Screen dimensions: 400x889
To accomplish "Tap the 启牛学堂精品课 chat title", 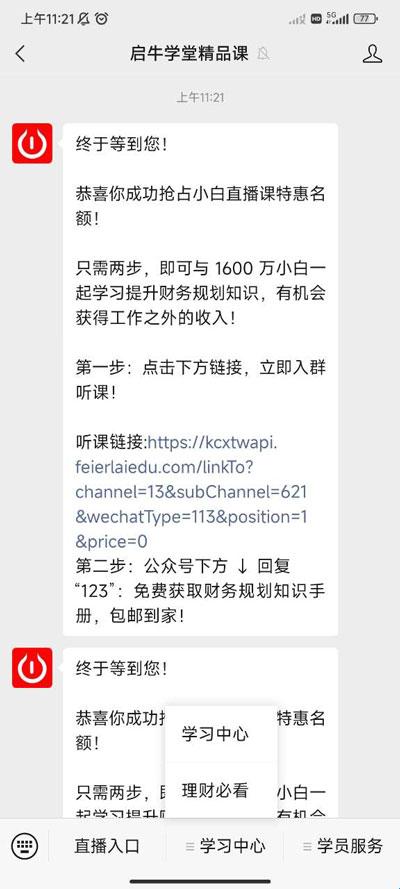I will [189, 54].
